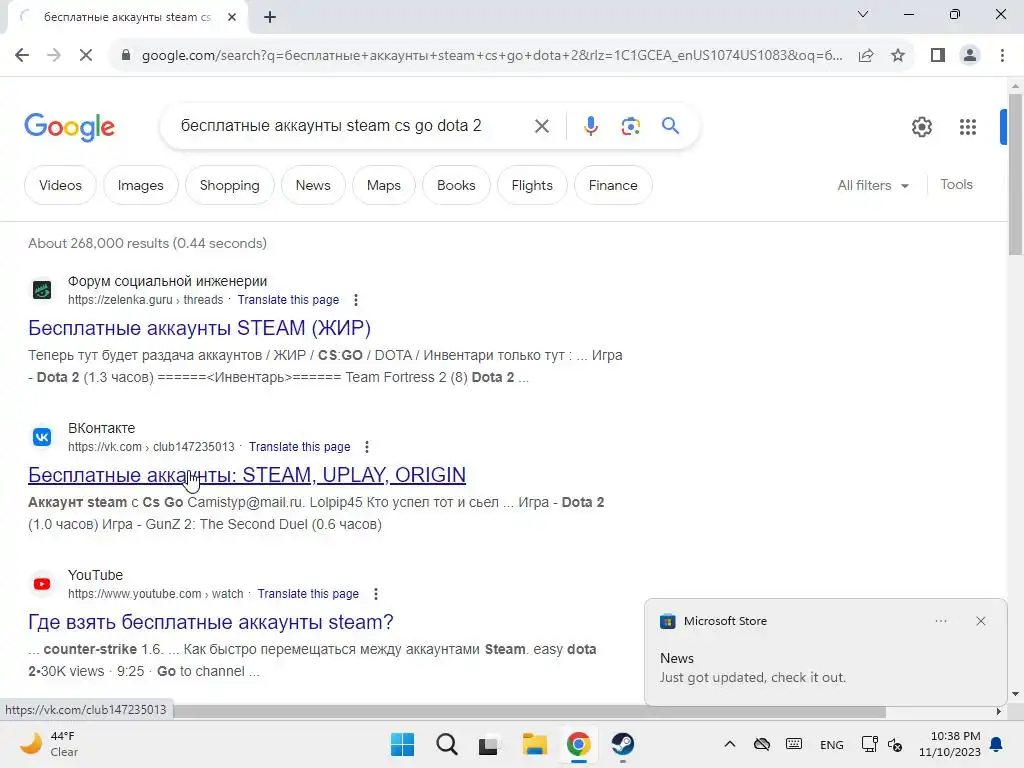Screen dimensions: 1024x768
Task: Stop loading the page
Action: (86, 56)
